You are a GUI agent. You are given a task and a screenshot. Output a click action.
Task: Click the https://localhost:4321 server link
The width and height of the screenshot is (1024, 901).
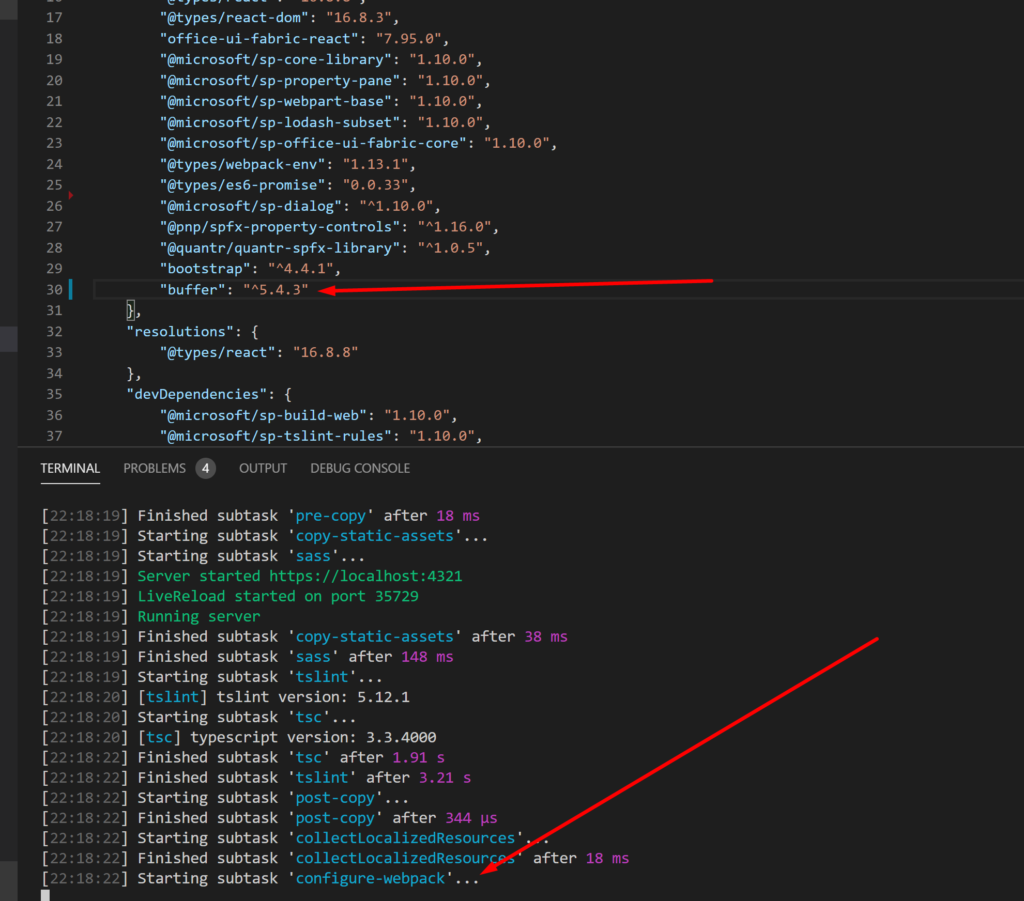366,576
